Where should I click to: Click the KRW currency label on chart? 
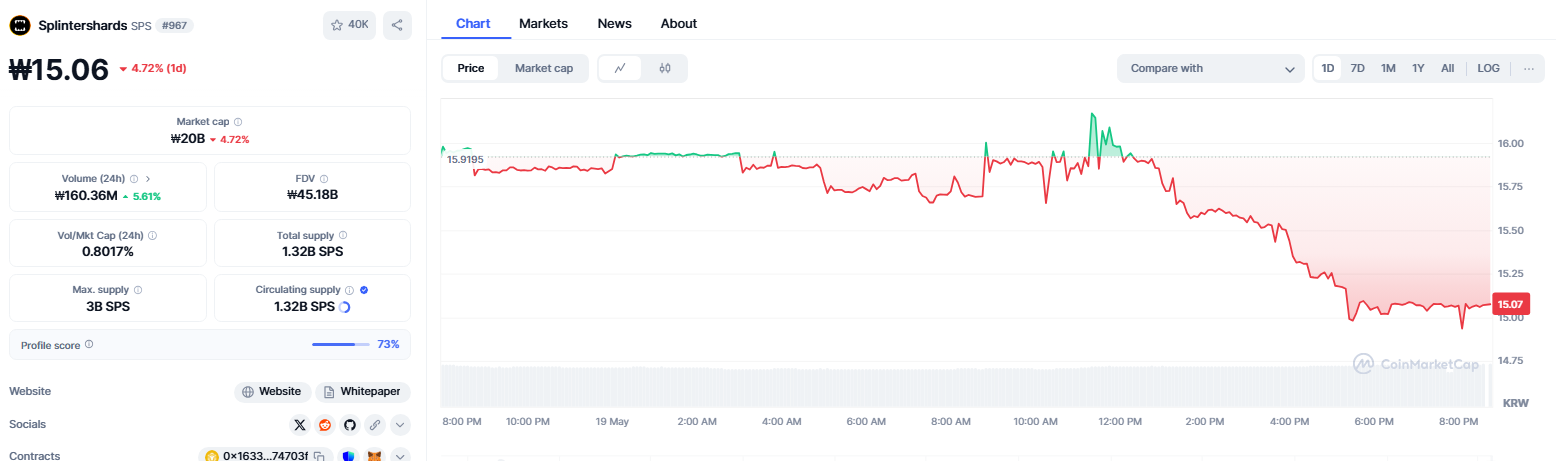[1516, 402]
